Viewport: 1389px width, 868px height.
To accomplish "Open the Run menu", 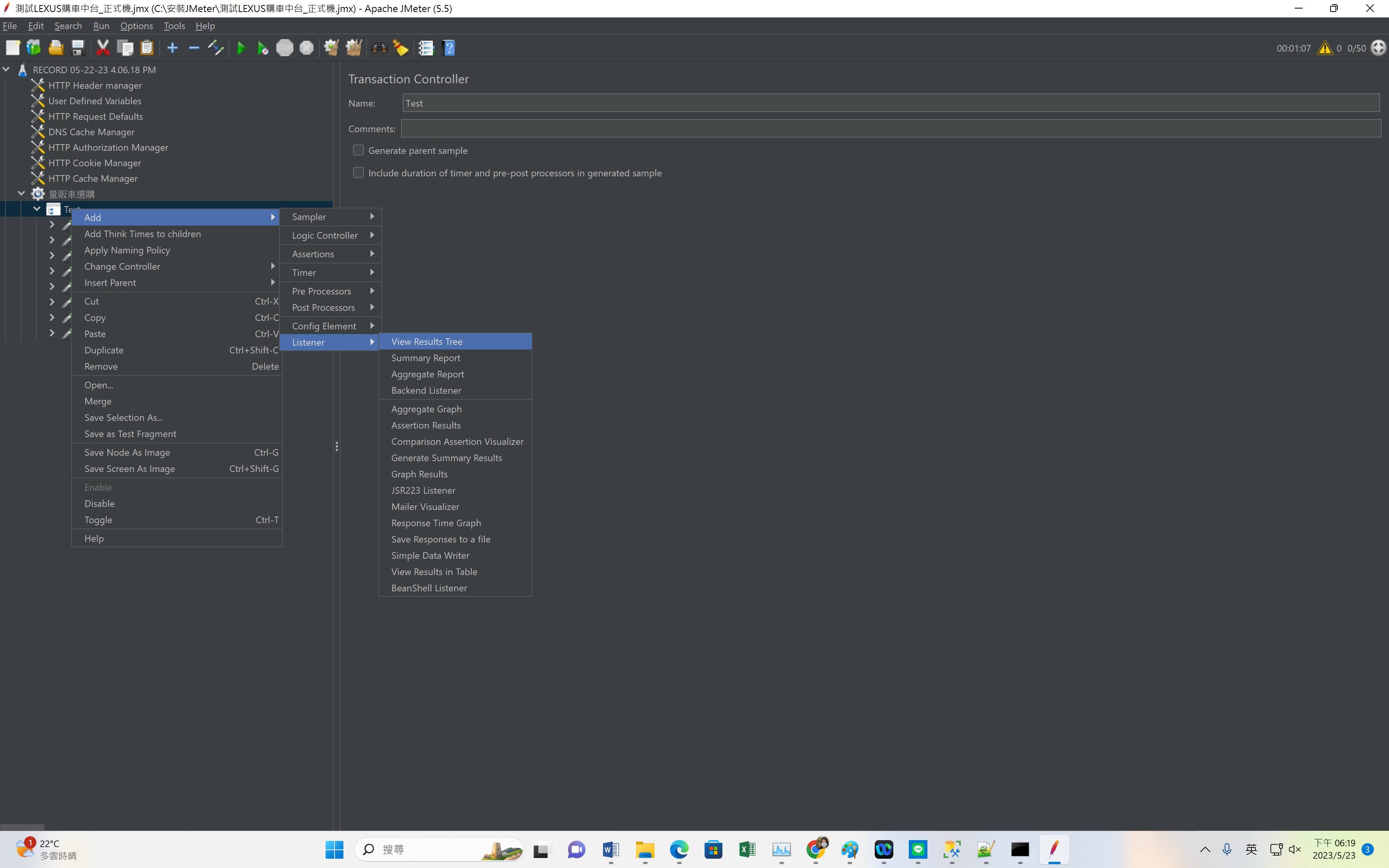I will pos(101,26).
